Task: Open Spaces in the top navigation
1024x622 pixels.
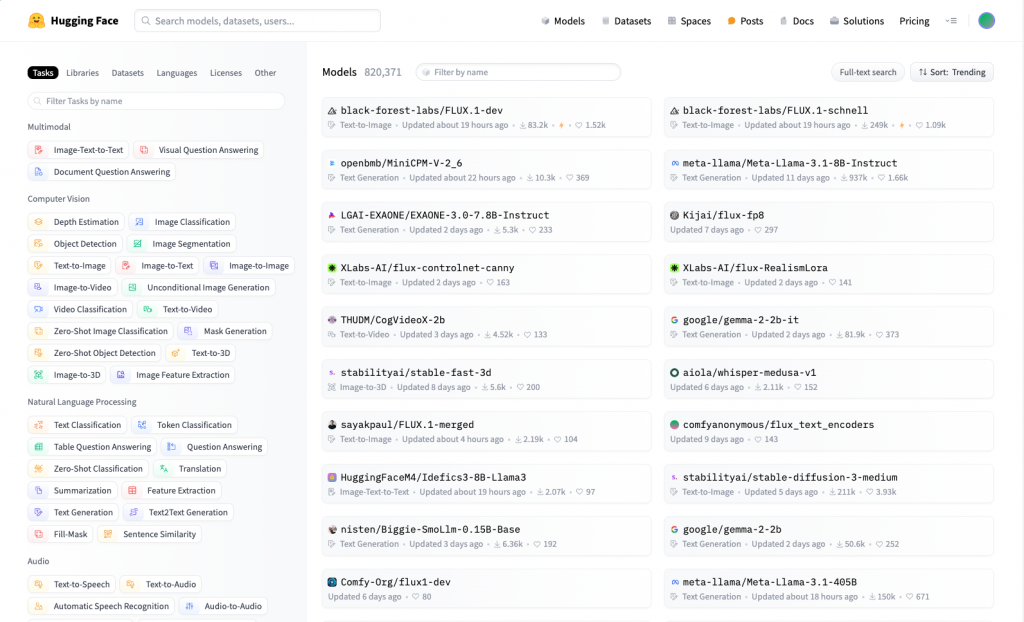Action: click(x=689, y=21)
